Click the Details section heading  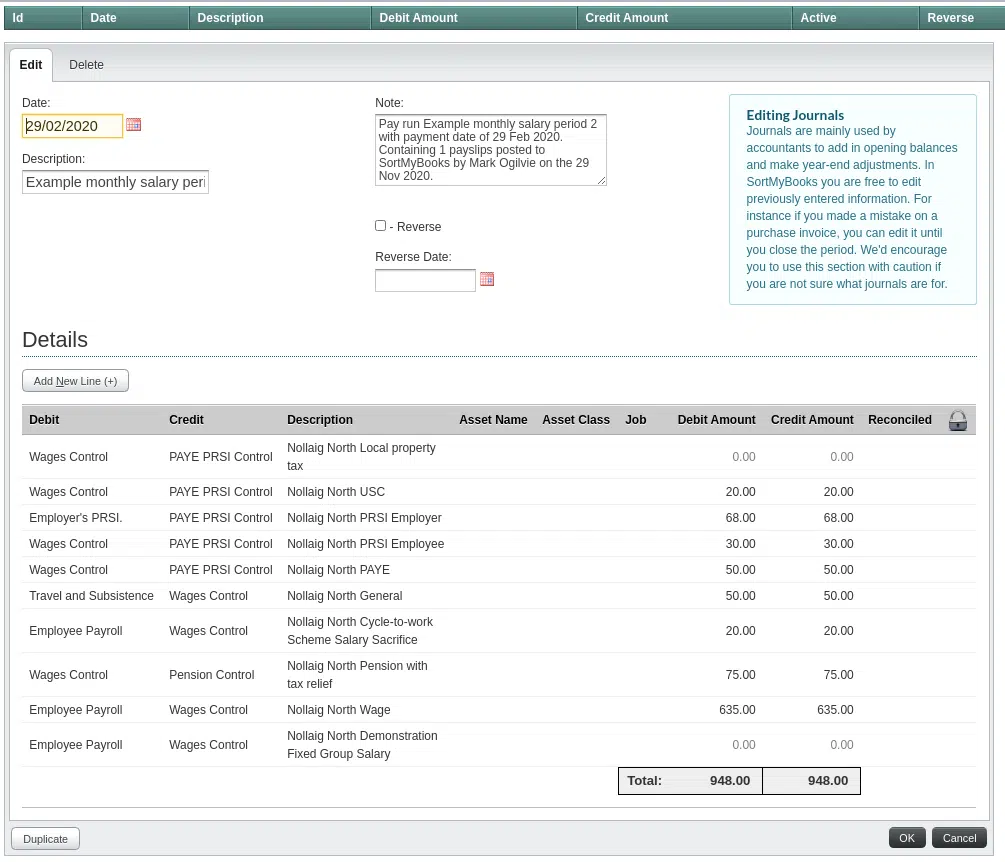55,340
